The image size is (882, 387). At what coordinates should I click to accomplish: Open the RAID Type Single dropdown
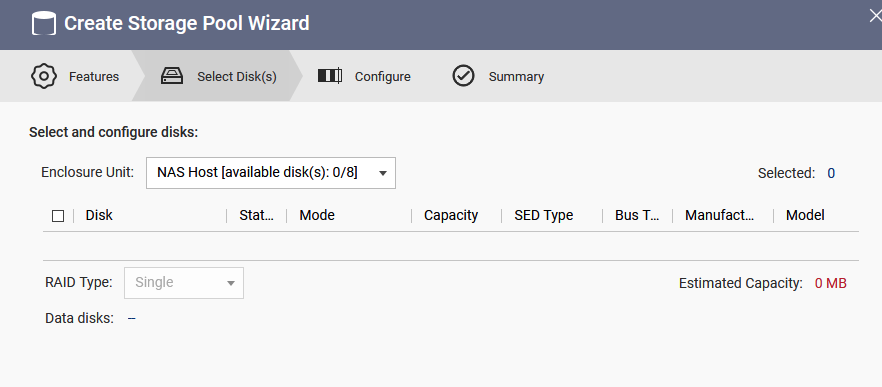click(x=184, y=283)
